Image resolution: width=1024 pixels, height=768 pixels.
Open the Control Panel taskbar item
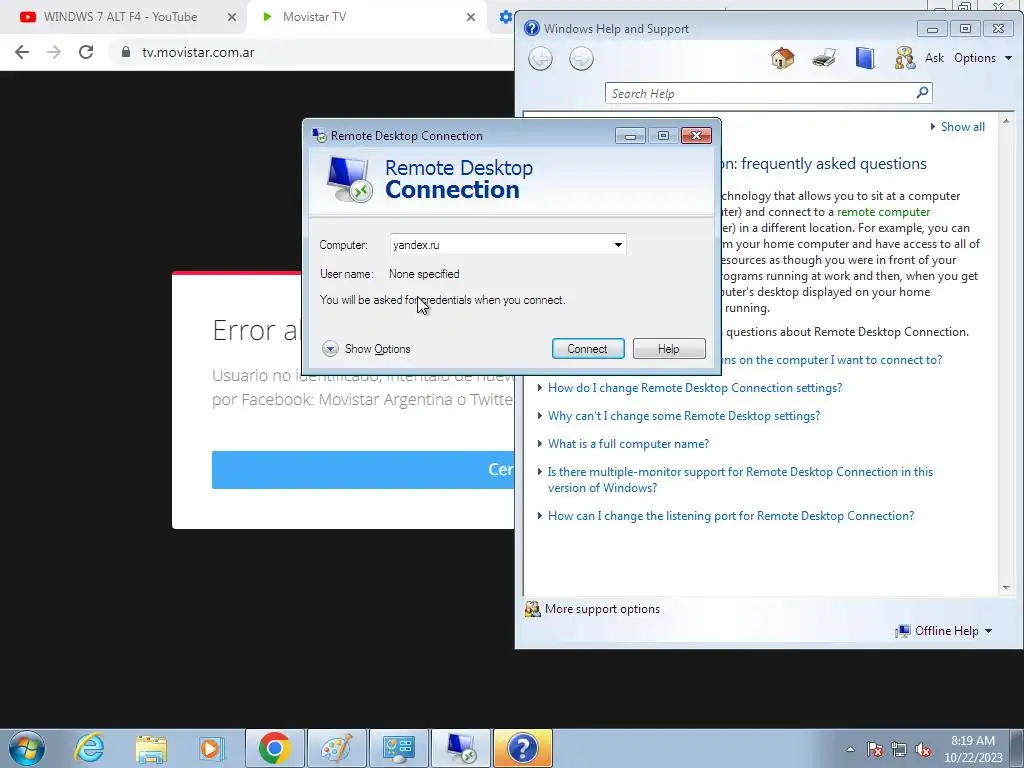(399, 748)
